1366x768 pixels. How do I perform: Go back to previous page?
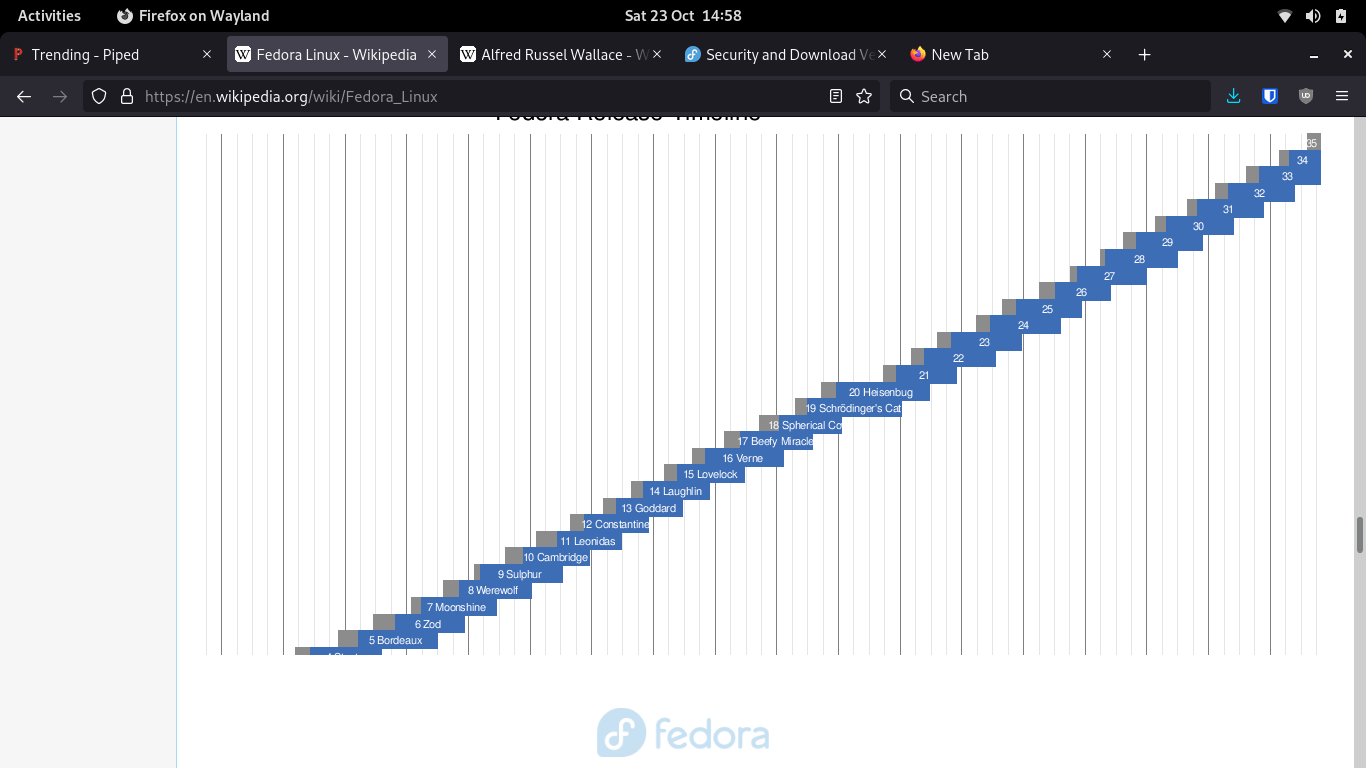coord(24,96)
